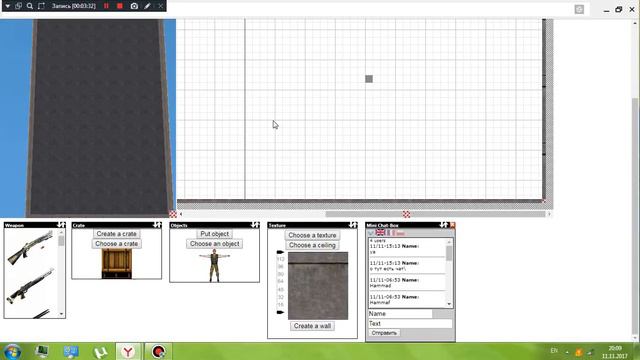Click the Weapon list scroll-down arrow
The image size is (640, 360).
click(62, 314)
